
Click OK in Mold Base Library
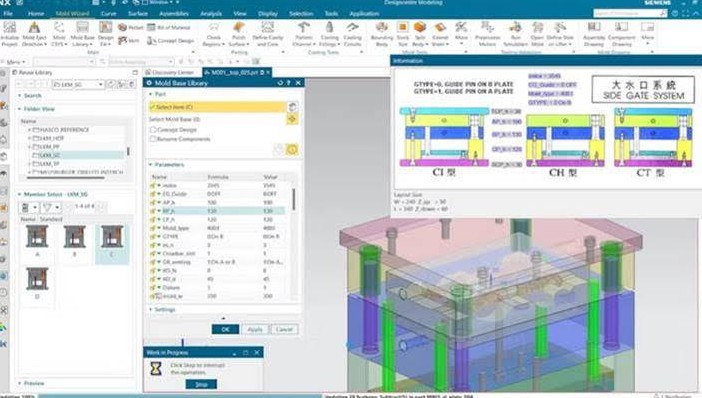pyautogui.click(x=225, y=329)
